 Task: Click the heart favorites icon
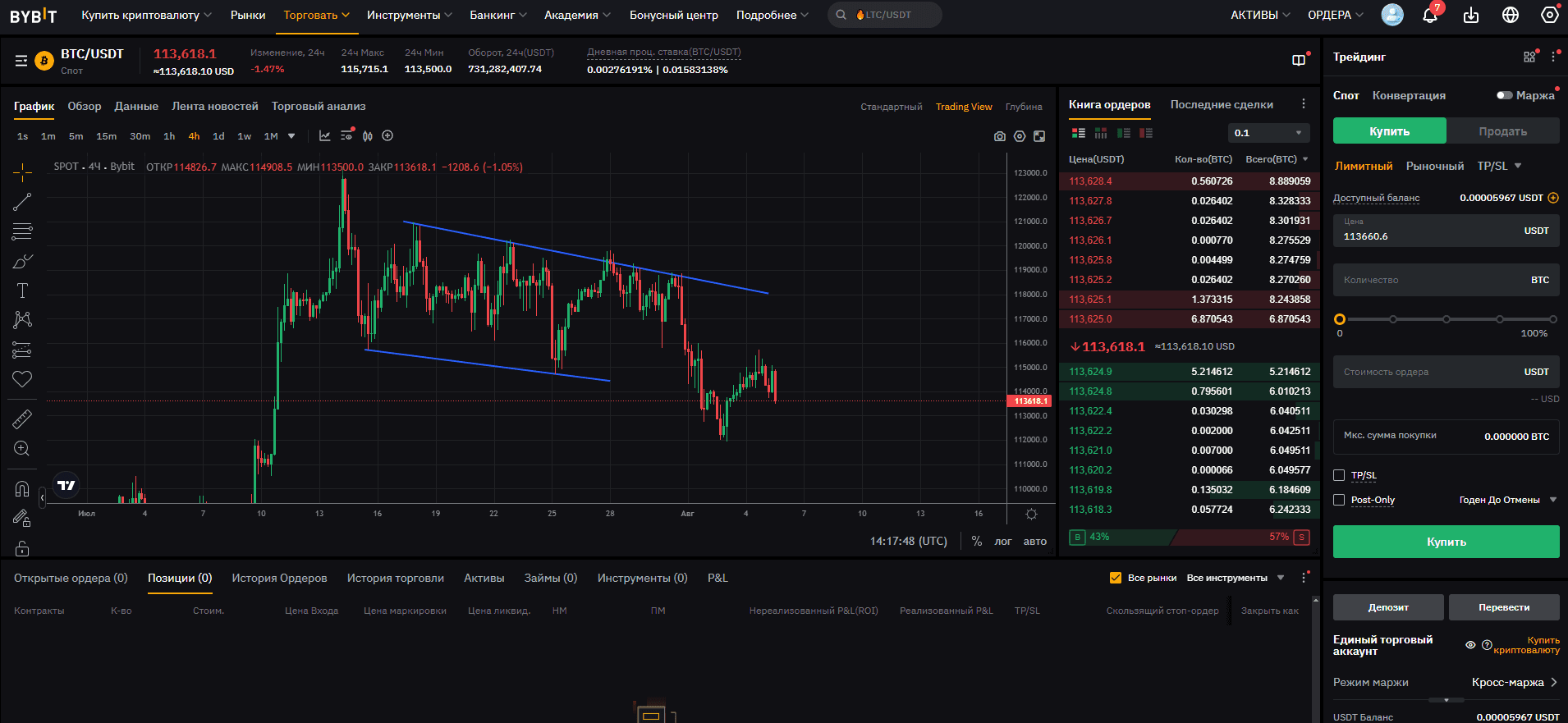click(22, 378)
